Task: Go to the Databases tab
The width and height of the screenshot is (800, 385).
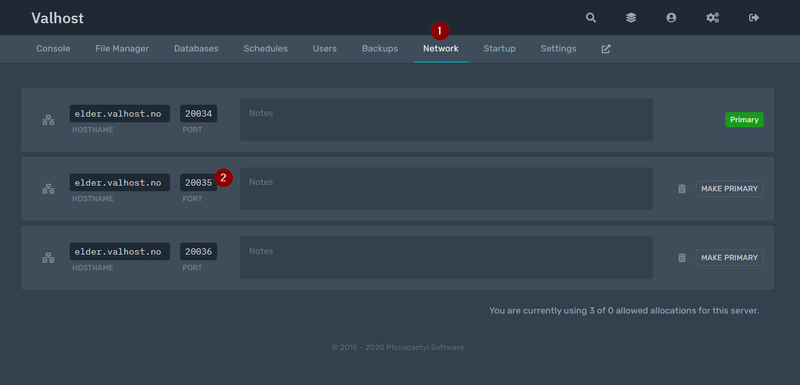Action: [196, 49]
